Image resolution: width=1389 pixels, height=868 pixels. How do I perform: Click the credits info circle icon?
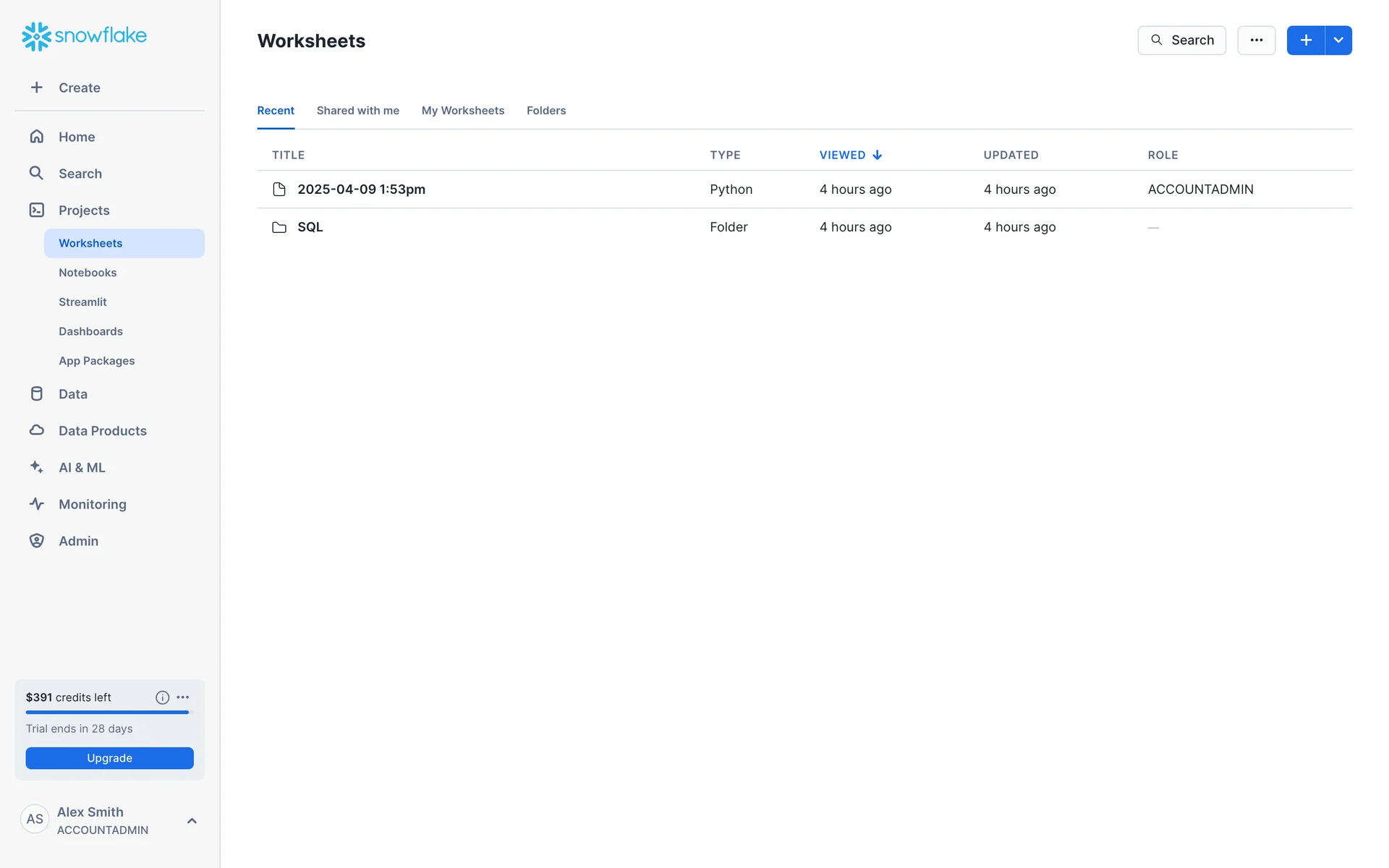coord(162,697)
